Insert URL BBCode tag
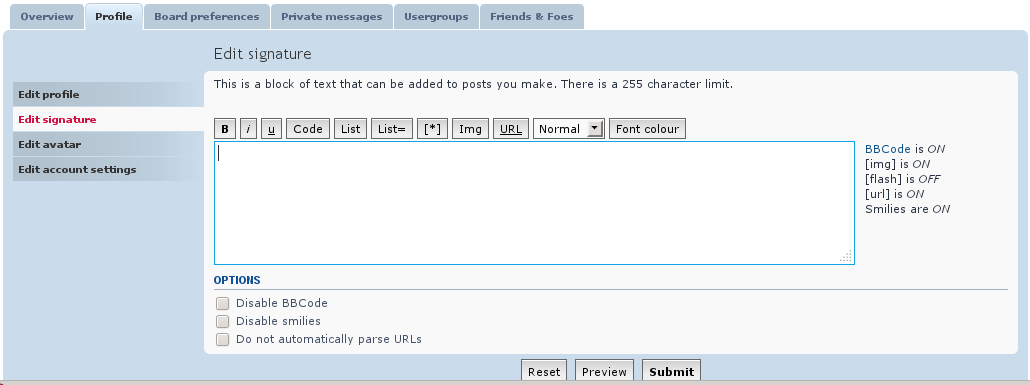This screenshot has width=1030, height=385. tap(510, 129)
